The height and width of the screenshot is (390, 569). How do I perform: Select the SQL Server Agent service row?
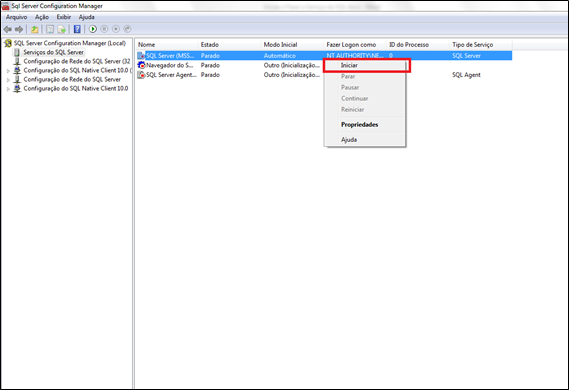coord(324,75)
